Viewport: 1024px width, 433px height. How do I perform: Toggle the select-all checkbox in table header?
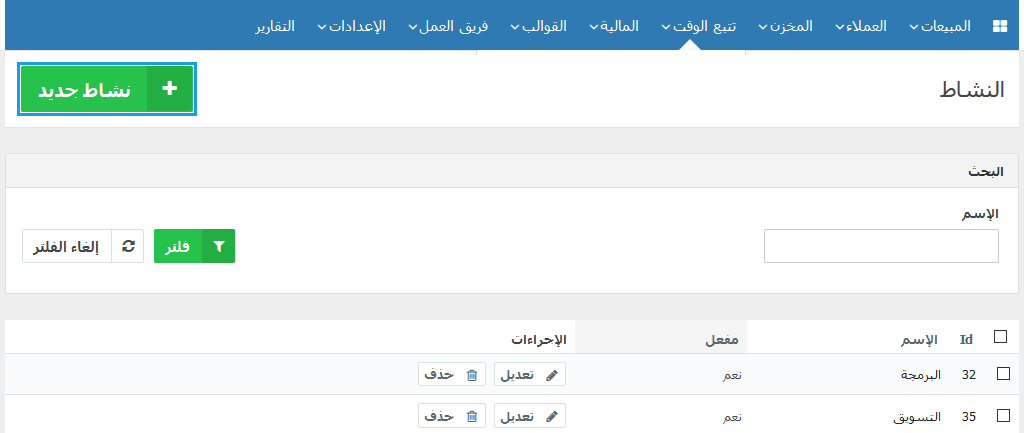[x=1000, y=336]
